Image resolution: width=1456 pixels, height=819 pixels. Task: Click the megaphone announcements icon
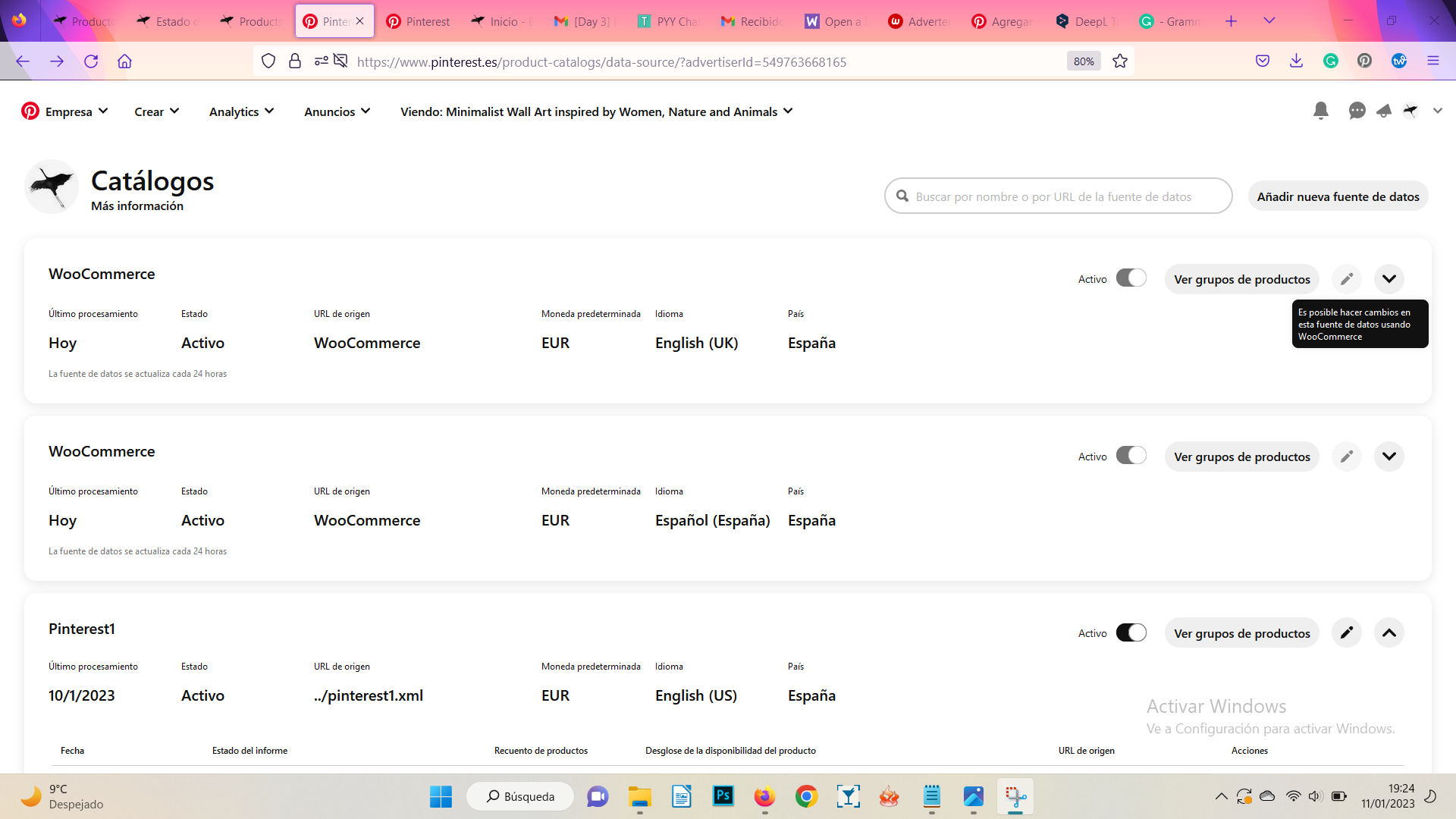1384,111
